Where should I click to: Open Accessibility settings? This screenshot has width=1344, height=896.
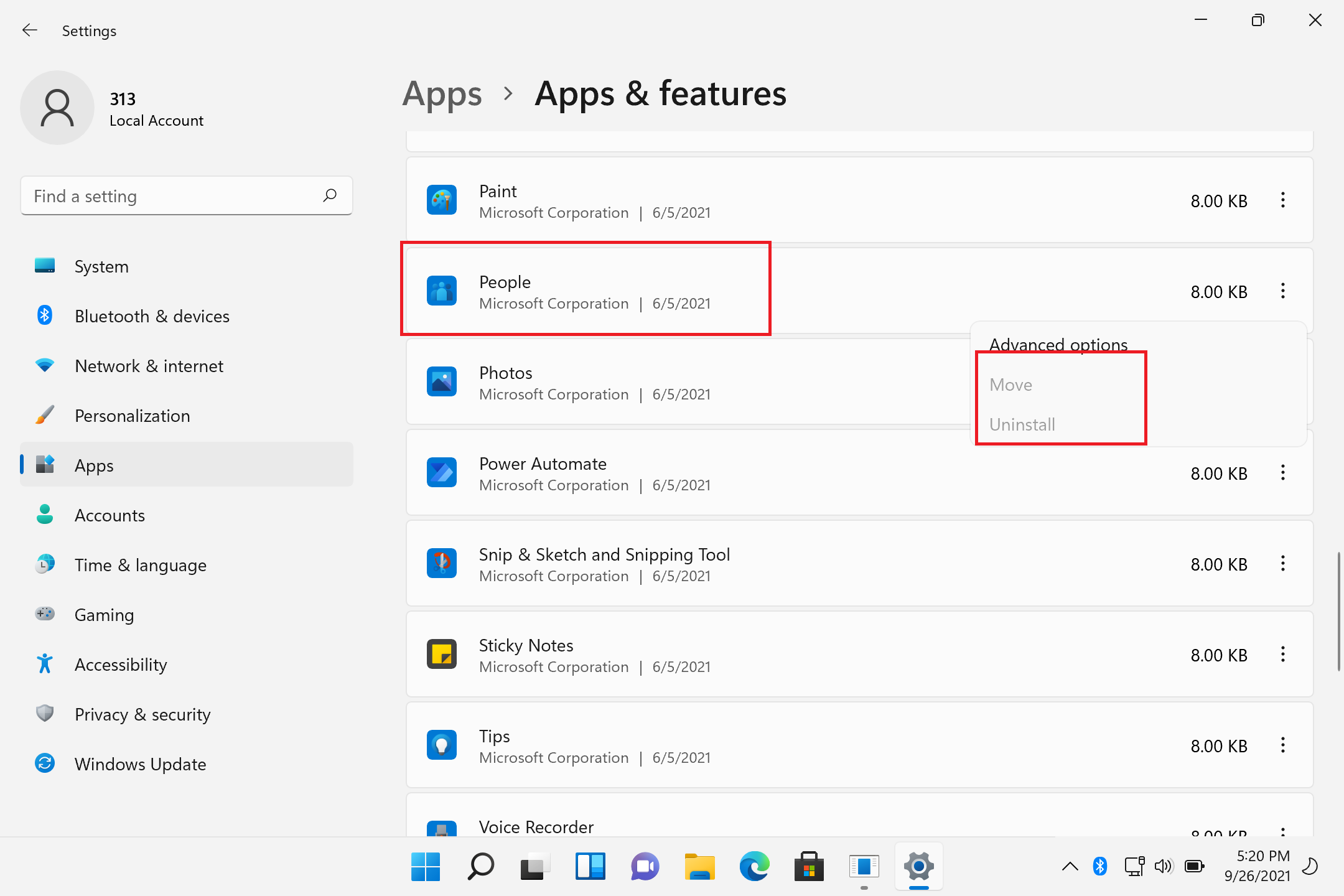click(187, 665)
